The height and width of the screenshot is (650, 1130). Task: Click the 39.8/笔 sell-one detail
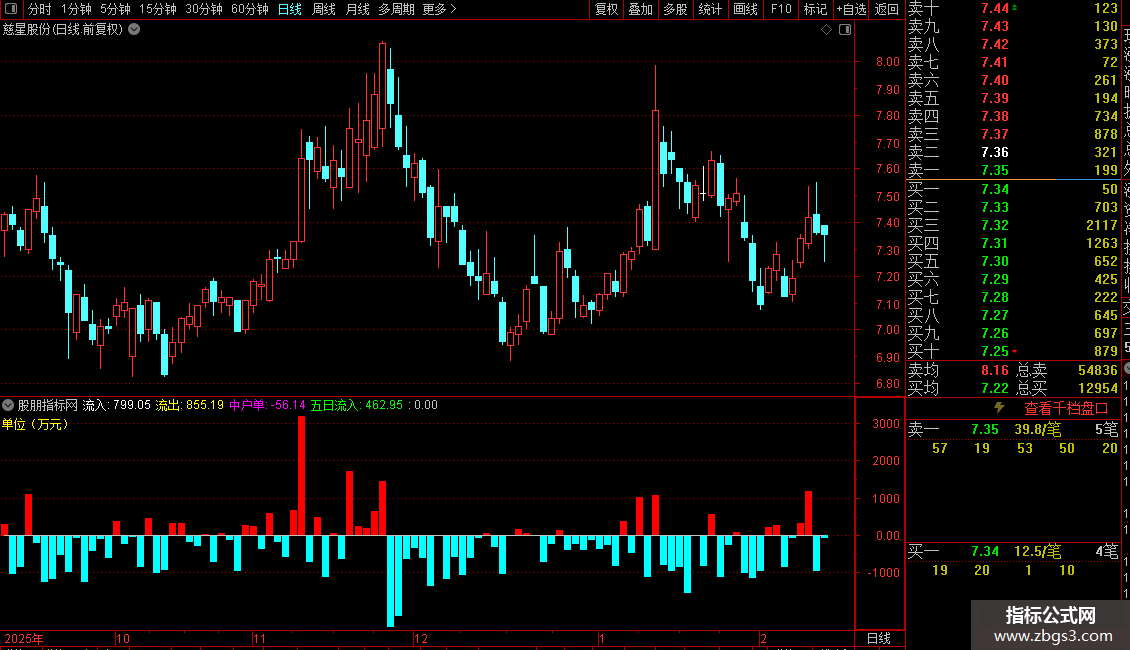[x=1038, y=429]
